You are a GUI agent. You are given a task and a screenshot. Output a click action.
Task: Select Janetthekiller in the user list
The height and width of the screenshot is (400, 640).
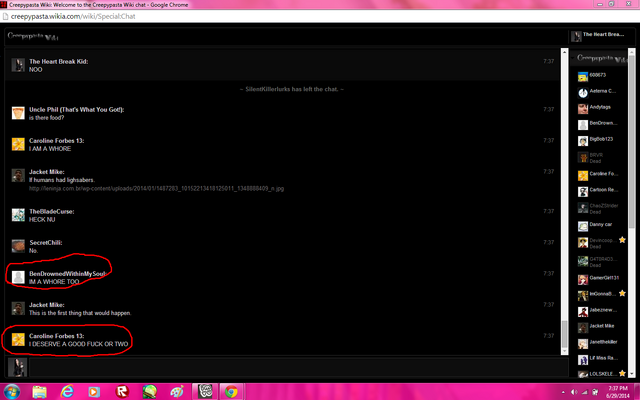click(x=599, y=343)
